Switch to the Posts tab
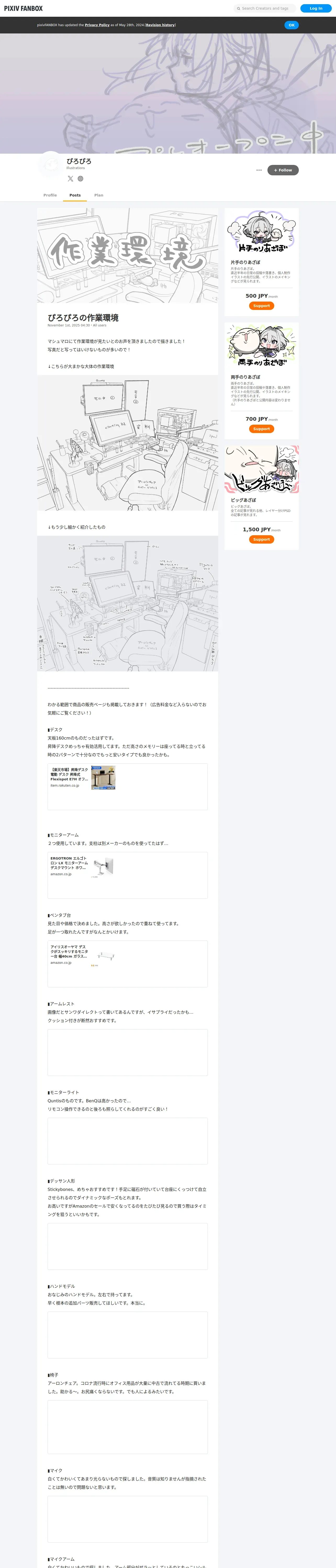The height and width of the screenshot is (1568, 336). tap(75, 195)
